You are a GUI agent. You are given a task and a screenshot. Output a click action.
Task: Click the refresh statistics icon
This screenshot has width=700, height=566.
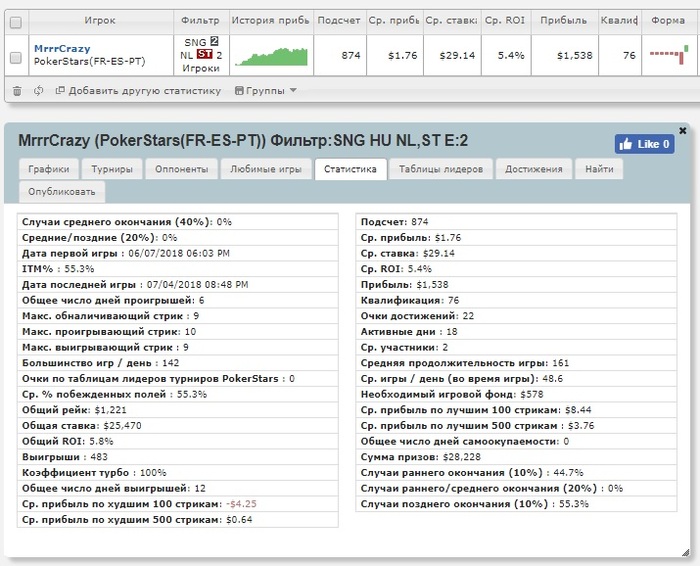(x=39, y=91)
